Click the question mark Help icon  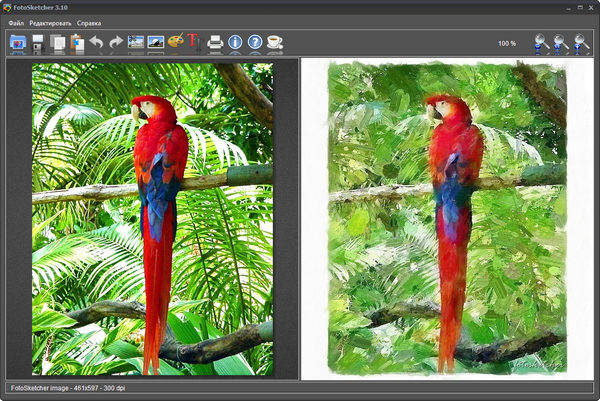tap(255, 42)
